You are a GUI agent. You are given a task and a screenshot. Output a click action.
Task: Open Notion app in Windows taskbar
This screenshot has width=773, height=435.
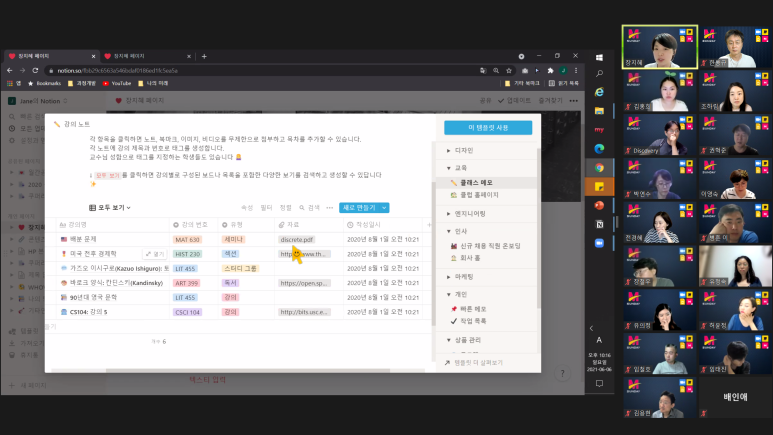click(599, 224)
